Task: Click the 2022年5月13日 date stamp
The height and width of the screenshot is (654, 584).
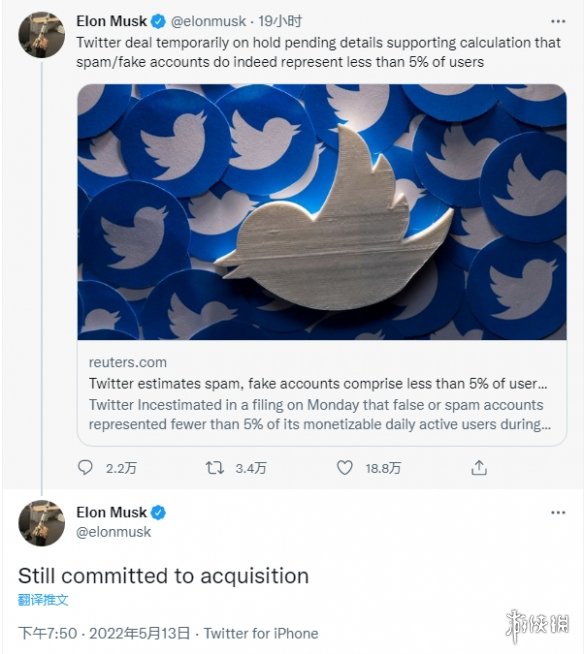Action: pos(140,633)
